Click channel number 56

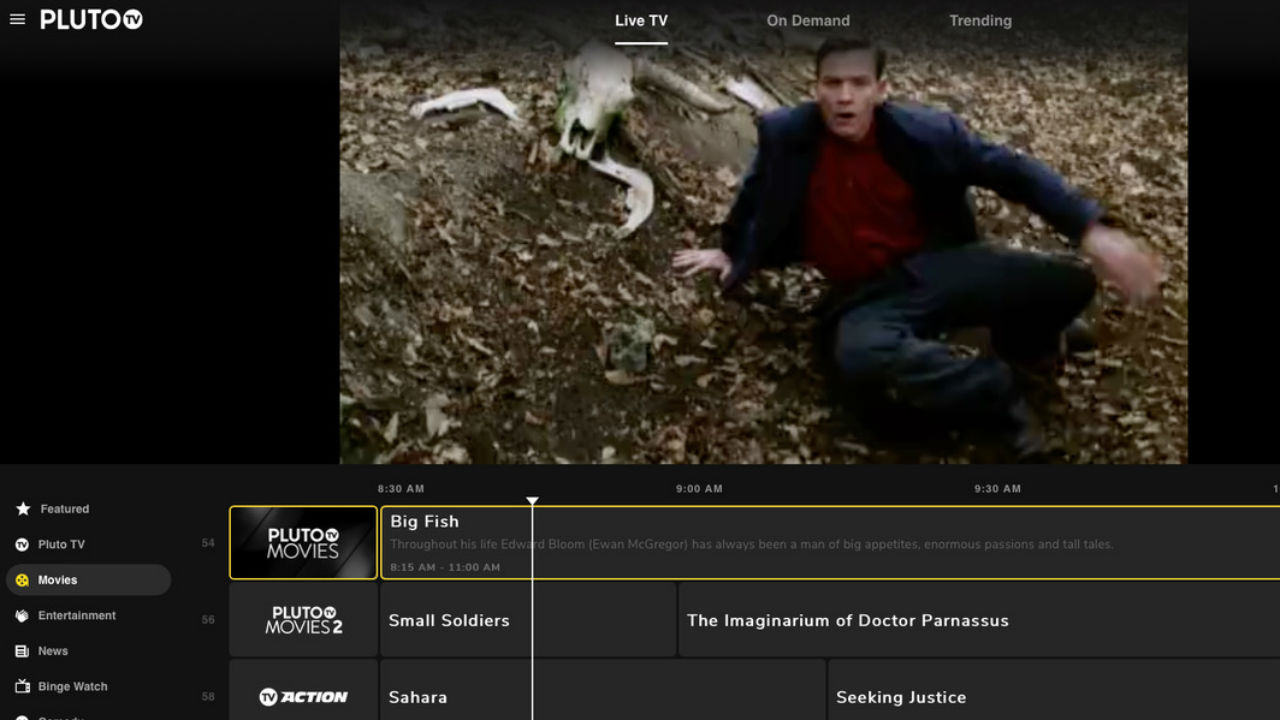[208, 620]
